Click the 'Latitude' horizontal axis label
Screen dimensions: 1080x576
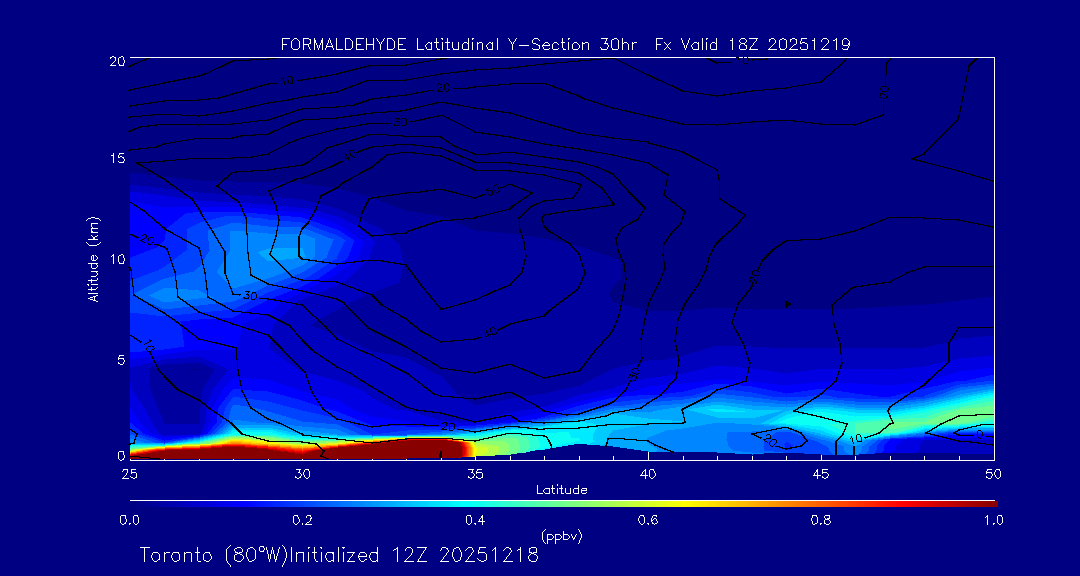point(562,490)
